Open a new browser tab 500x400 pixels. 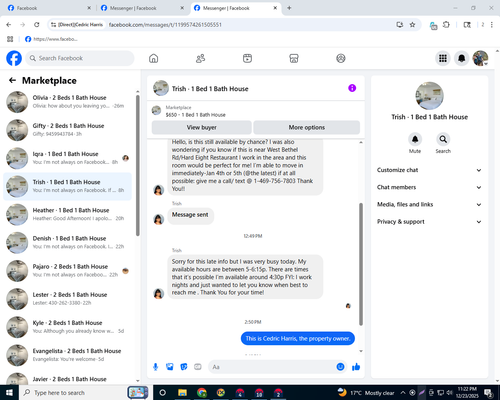[x=289, y=8]
